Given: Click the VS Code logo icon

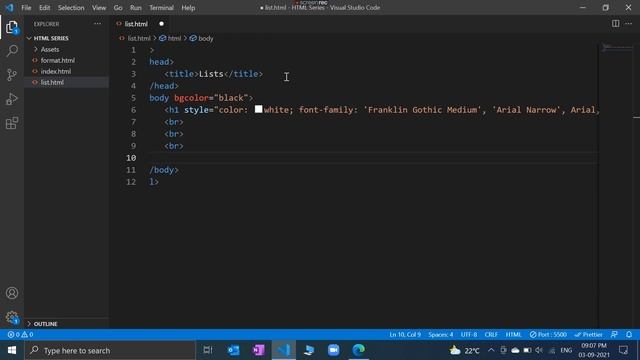Looking at the screenshot, I should coord(9,7).
